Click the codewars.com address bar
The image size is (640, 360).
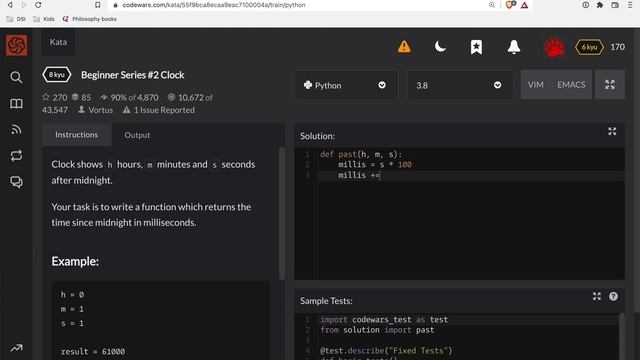click(214, 5)
